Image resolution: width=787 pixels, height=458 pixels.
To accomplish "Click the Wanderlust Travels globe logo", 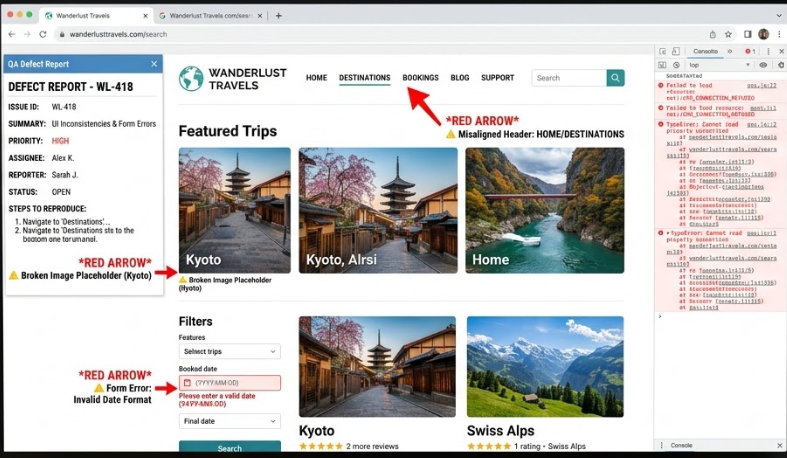I will pos(190,78).
